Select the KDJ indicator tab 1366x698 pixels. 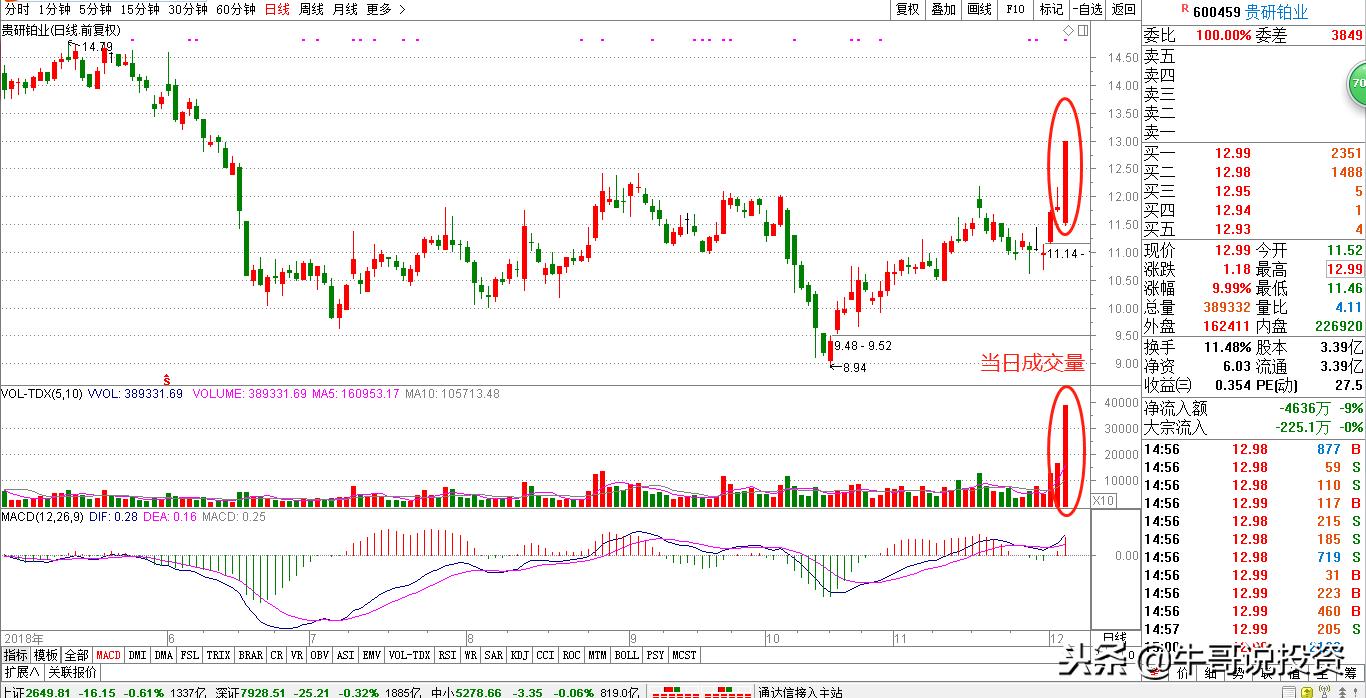(519, 655)
